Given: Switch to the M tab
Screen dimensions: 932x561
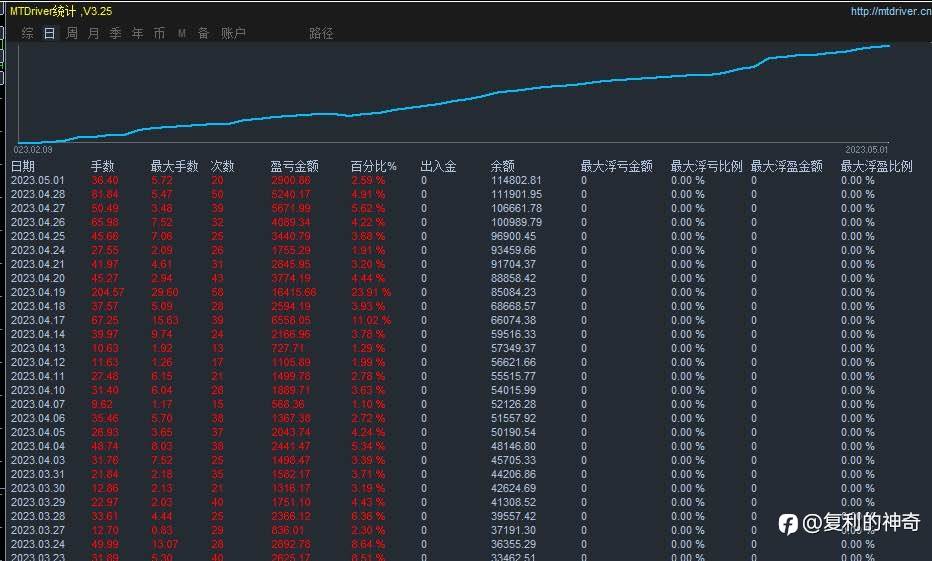Looking at the screenshot, I should (x=182, y=34).
